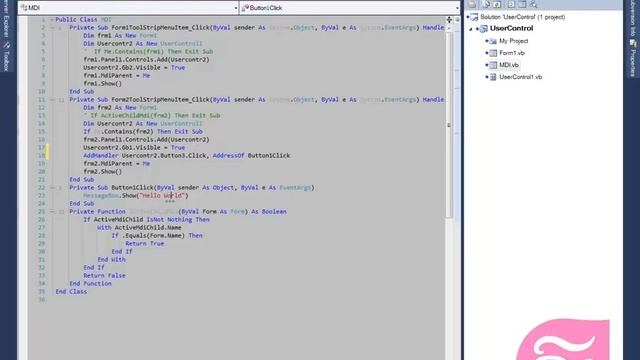Viewport: 640px width, 360px height.
Task: Refresh the Solution Explorer tree
Action: click(x=498, y=4)
